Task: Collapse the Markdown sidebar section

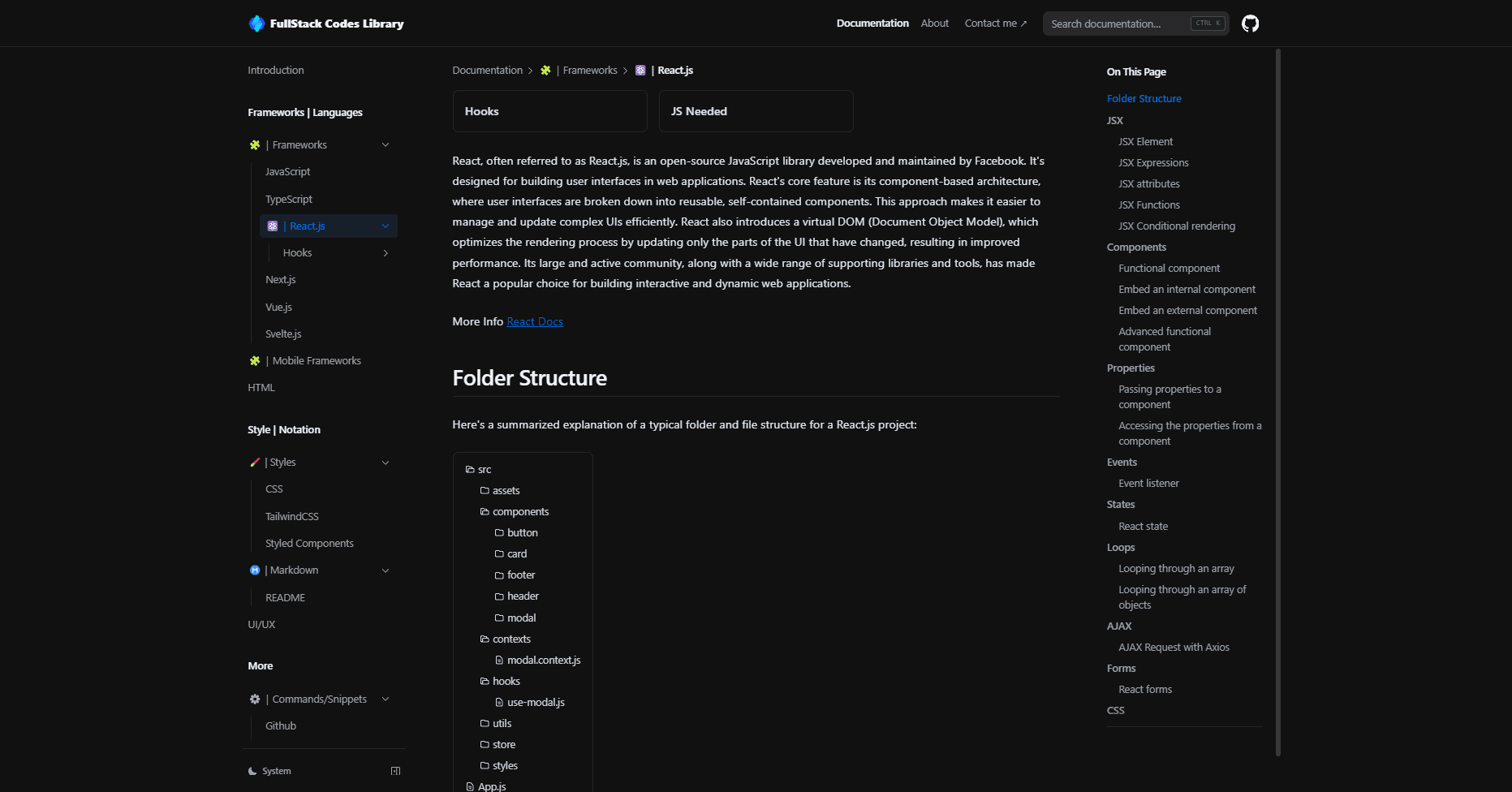Action: point(386,570)
